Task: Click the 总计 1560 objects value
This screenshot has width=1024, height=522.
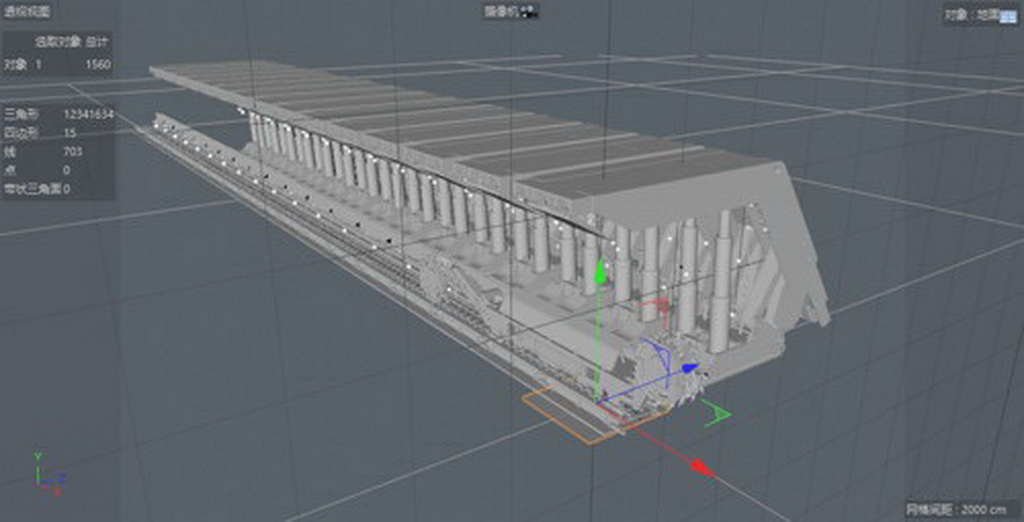Action: 98,64
